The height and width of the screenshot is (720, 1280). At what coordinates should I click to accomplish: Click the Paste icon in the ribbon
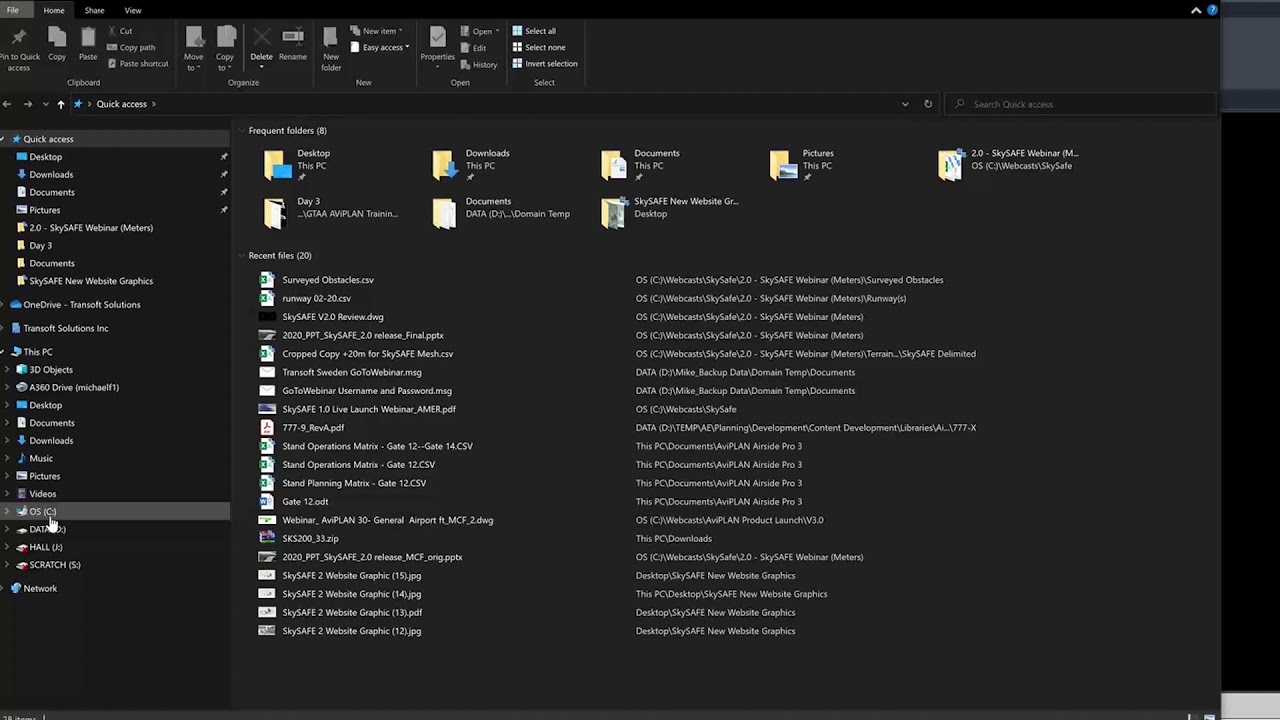[88, 45]
